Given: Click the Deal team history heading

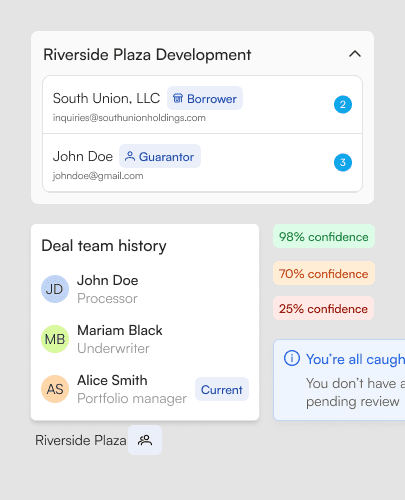Looking at the screenshot, I should (x=104, y=246).
